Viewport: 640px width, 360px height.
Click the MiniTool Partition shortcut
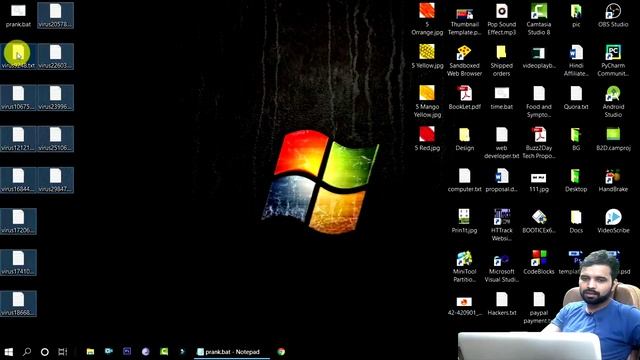tap(464, 267)
